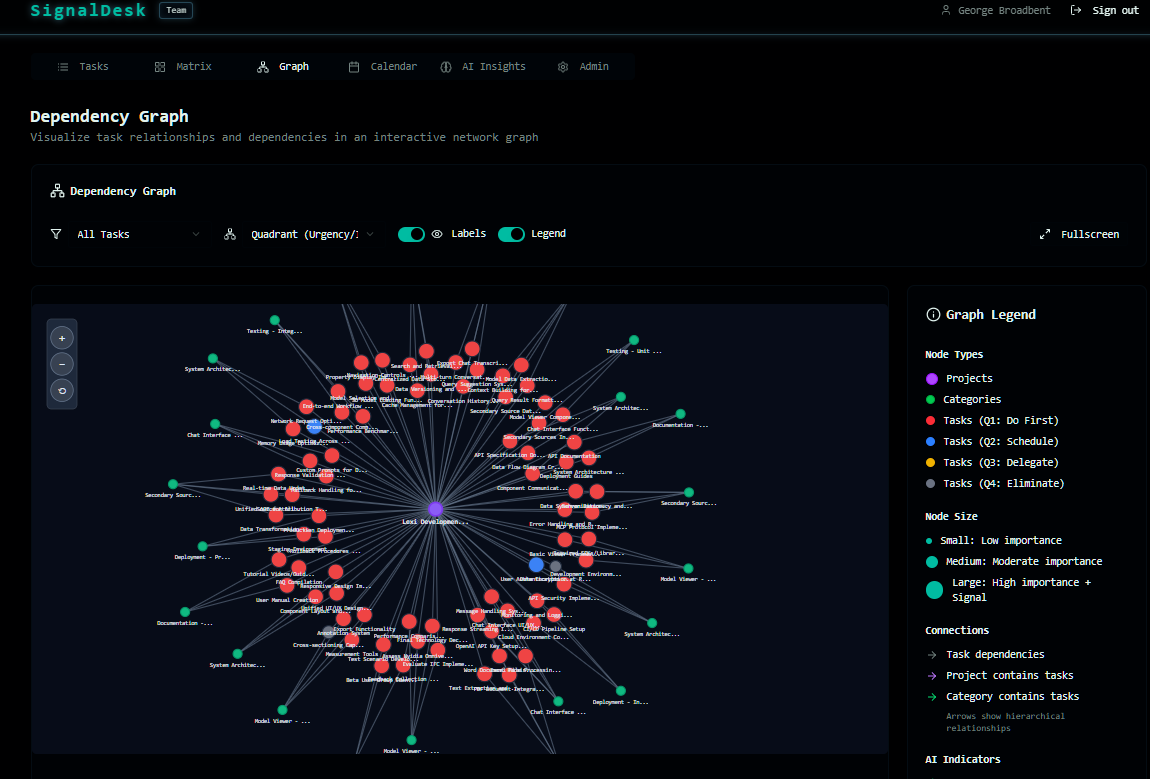Click the AI Insights brain icon

click(446, 67)
